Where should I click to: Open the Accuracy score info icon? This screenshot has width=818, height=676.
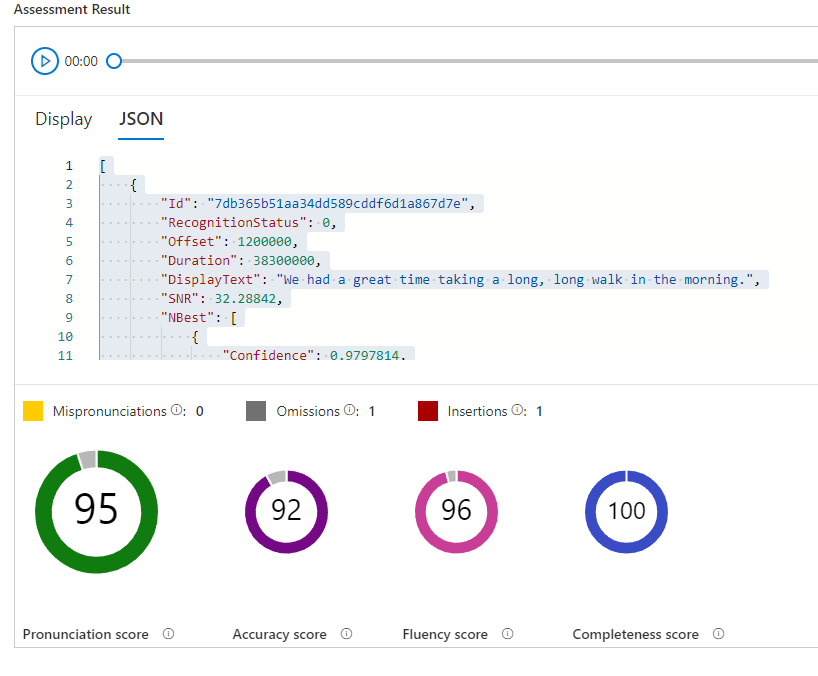(x=346, y=634)
